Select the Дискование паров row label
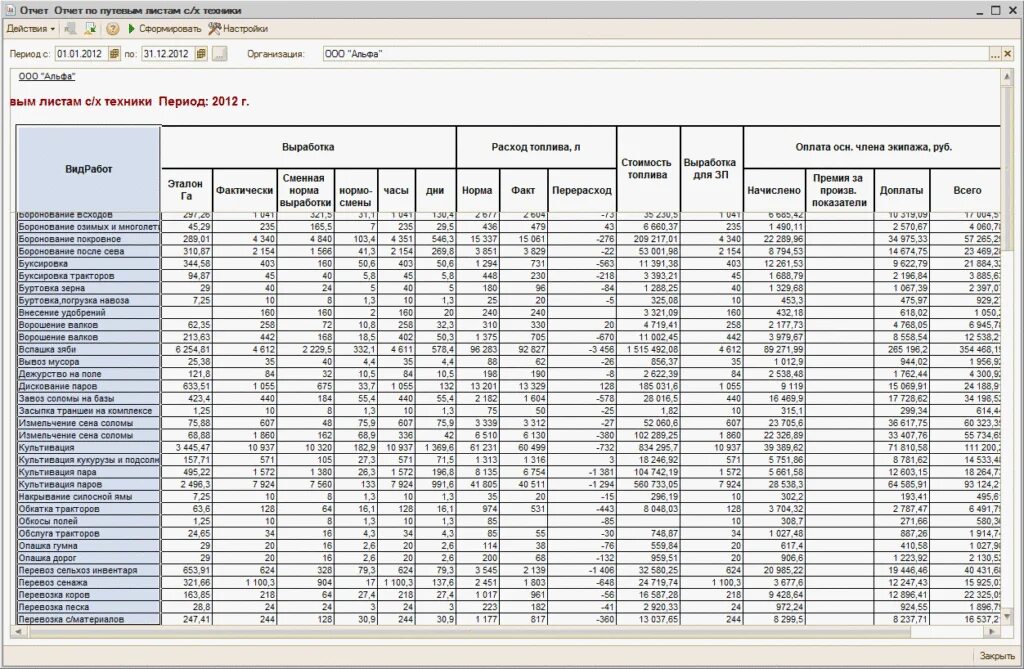This screenshot has height=669, width=1024. click(x=88, y=386)
